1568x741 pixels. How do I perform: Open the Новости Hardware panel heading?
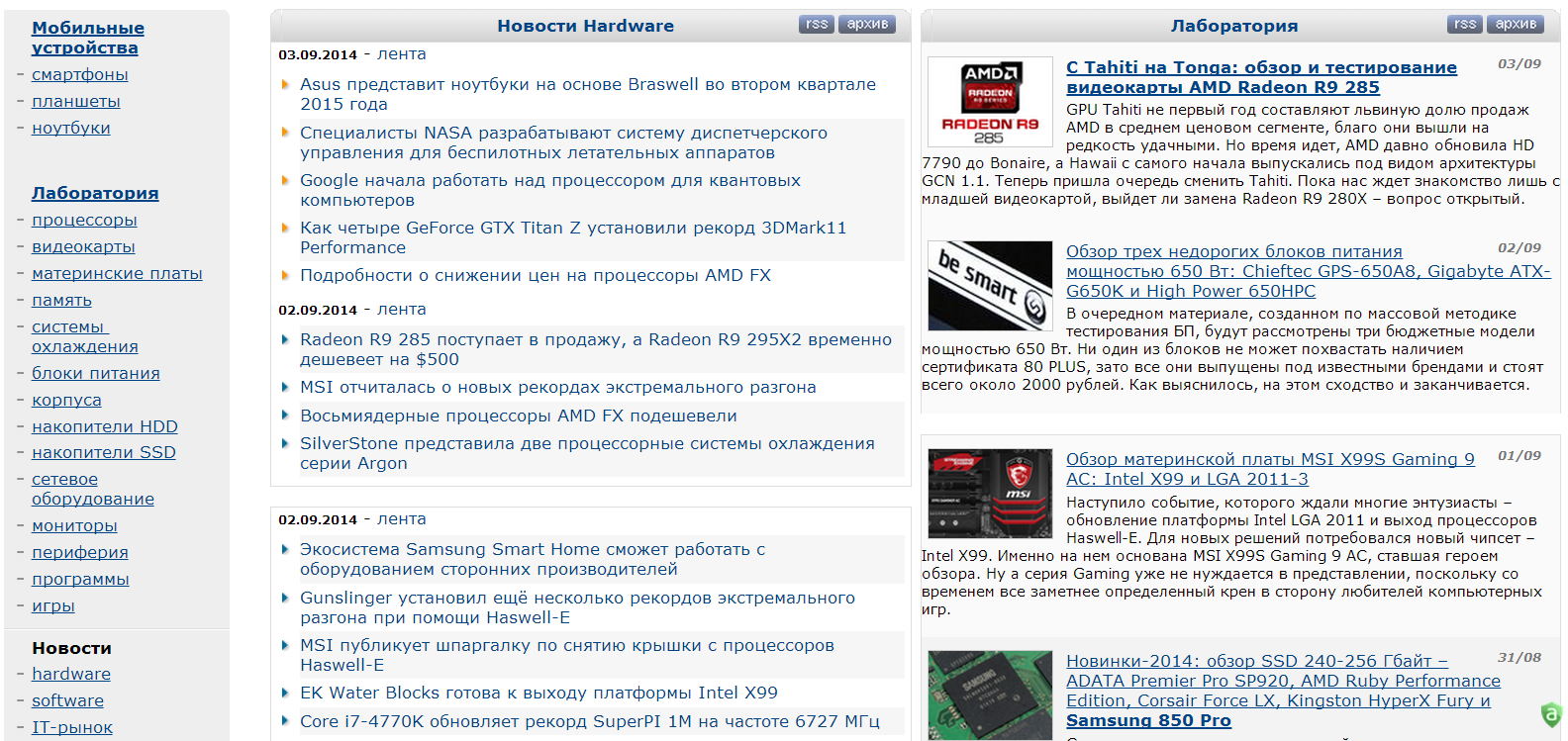click(x=585, y=26)
